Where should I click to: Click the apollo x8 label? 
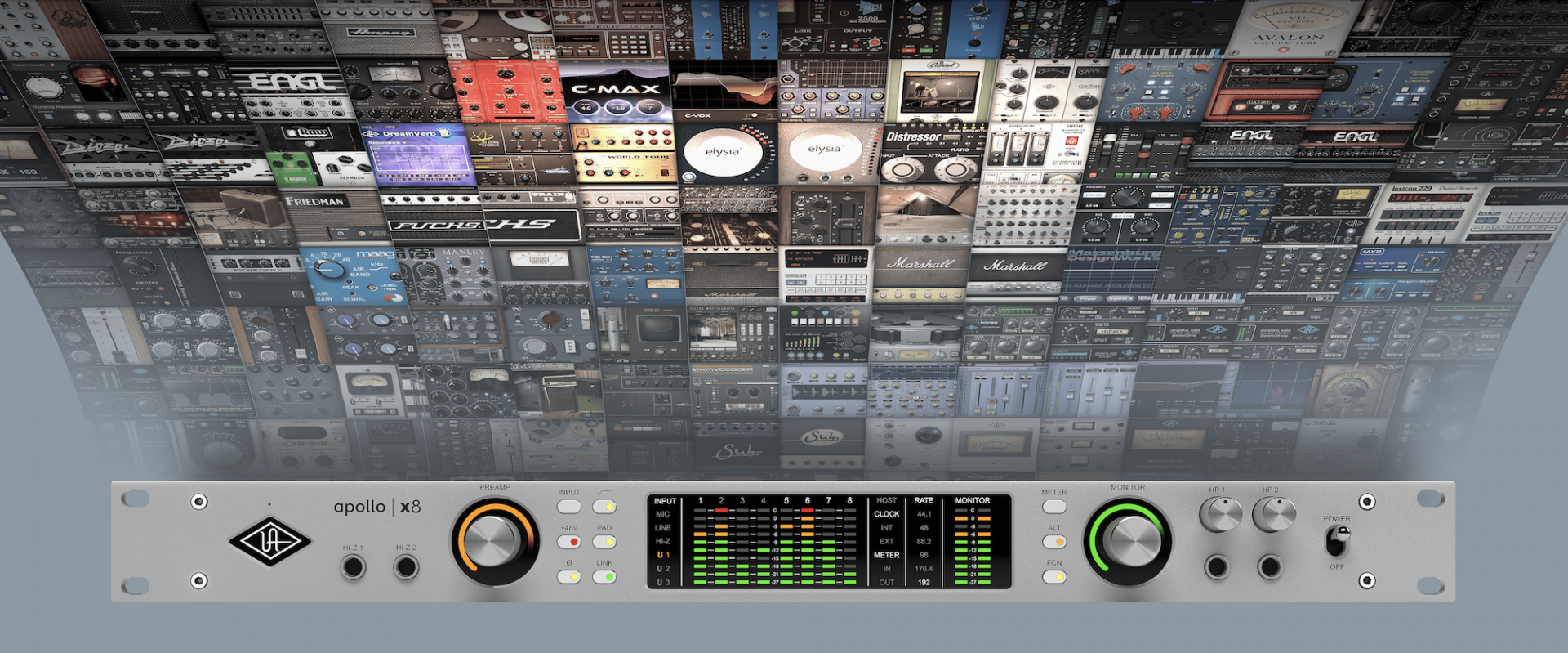point(377,507)
